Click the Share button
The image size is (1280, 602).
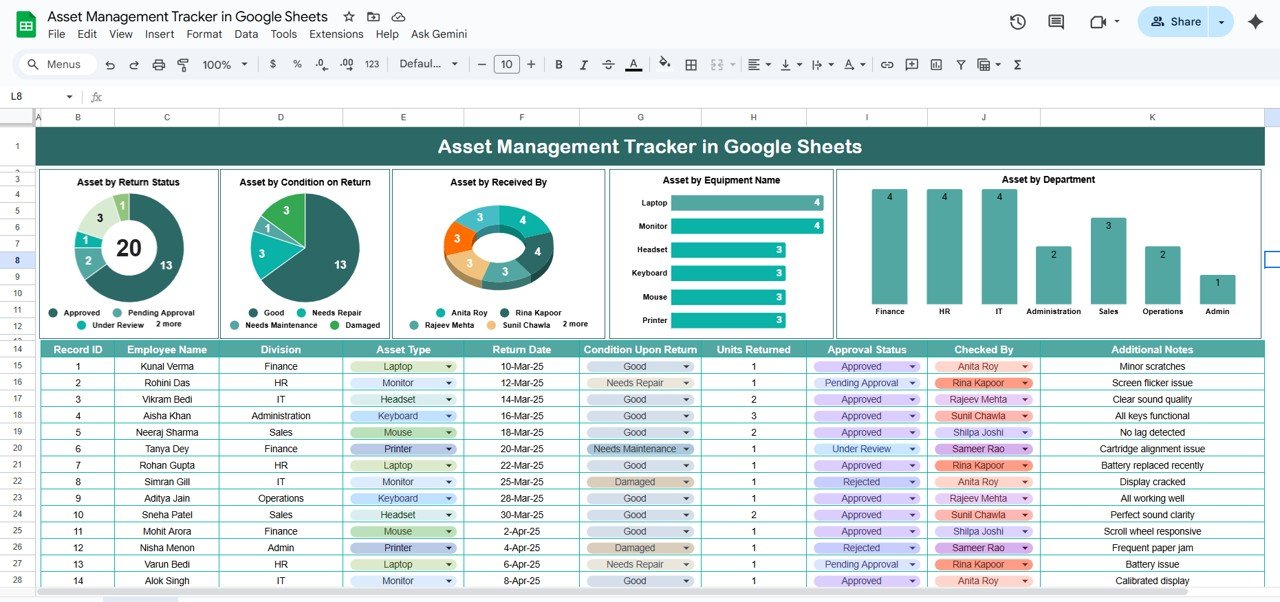click(1173, 20)
